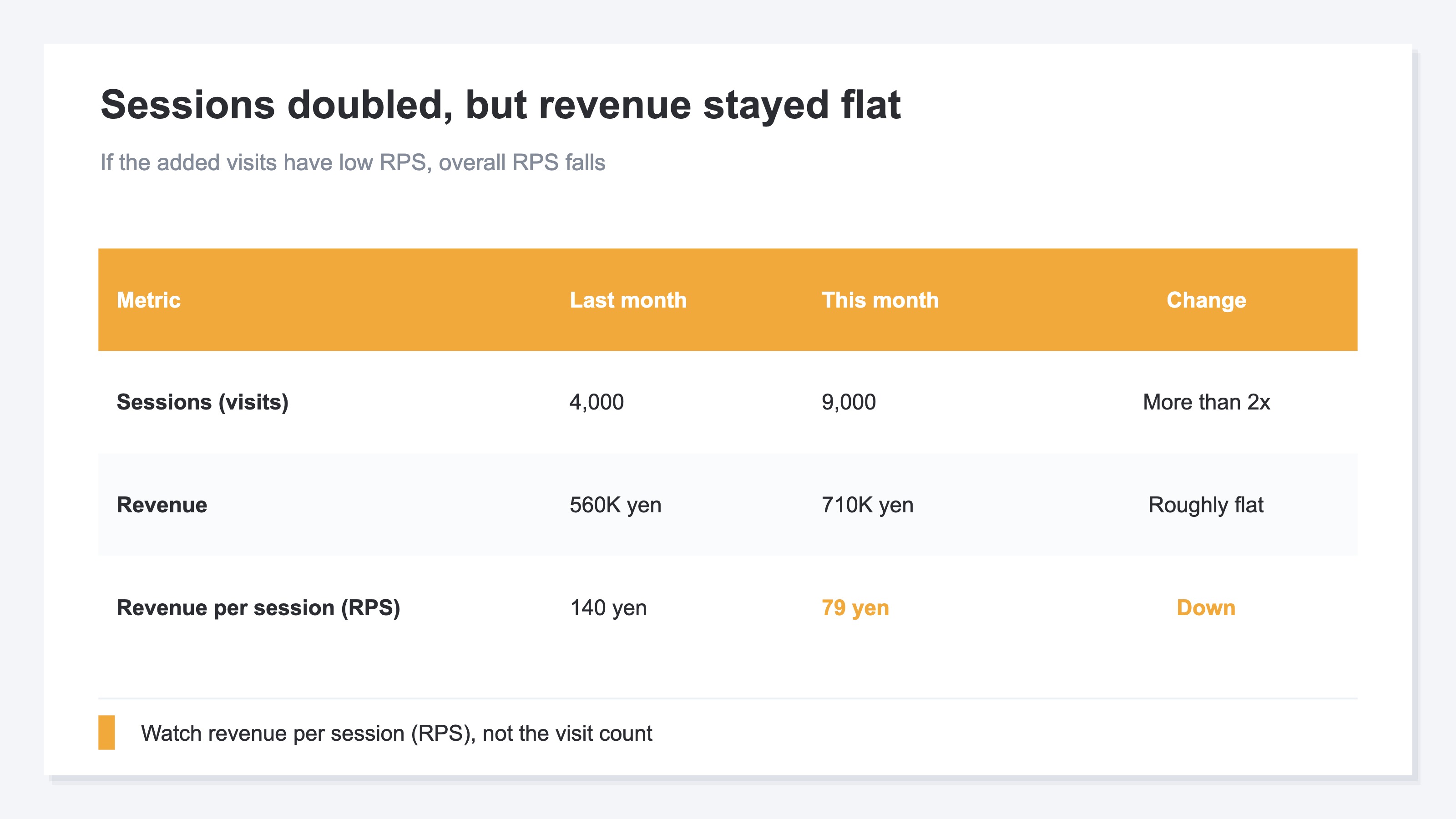The width and height of the screenshot is (1456, 819).
Task: Click the '710K yen' revenue value
Action: tap(867, 506)
